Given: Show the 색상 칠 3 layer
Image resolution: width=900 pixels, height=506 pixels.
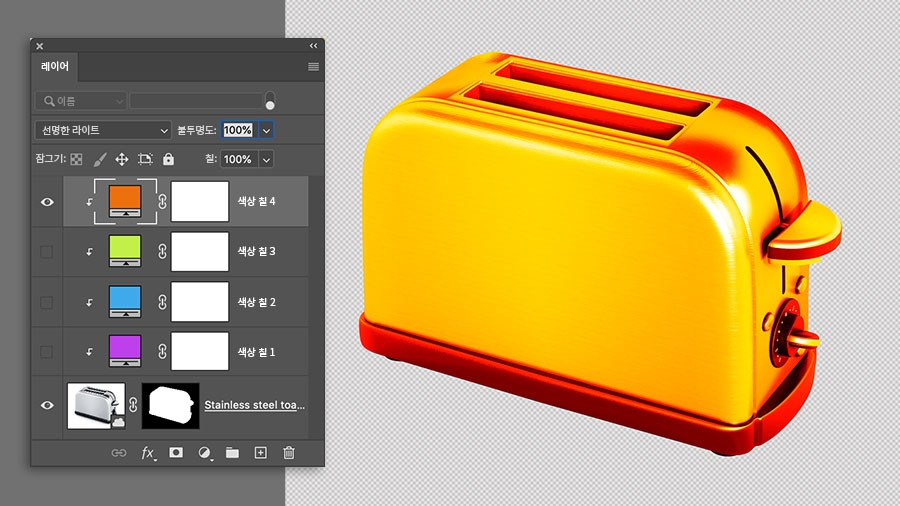Looking at the screenshot, I should pyautogui.click(x=46, y=252).
